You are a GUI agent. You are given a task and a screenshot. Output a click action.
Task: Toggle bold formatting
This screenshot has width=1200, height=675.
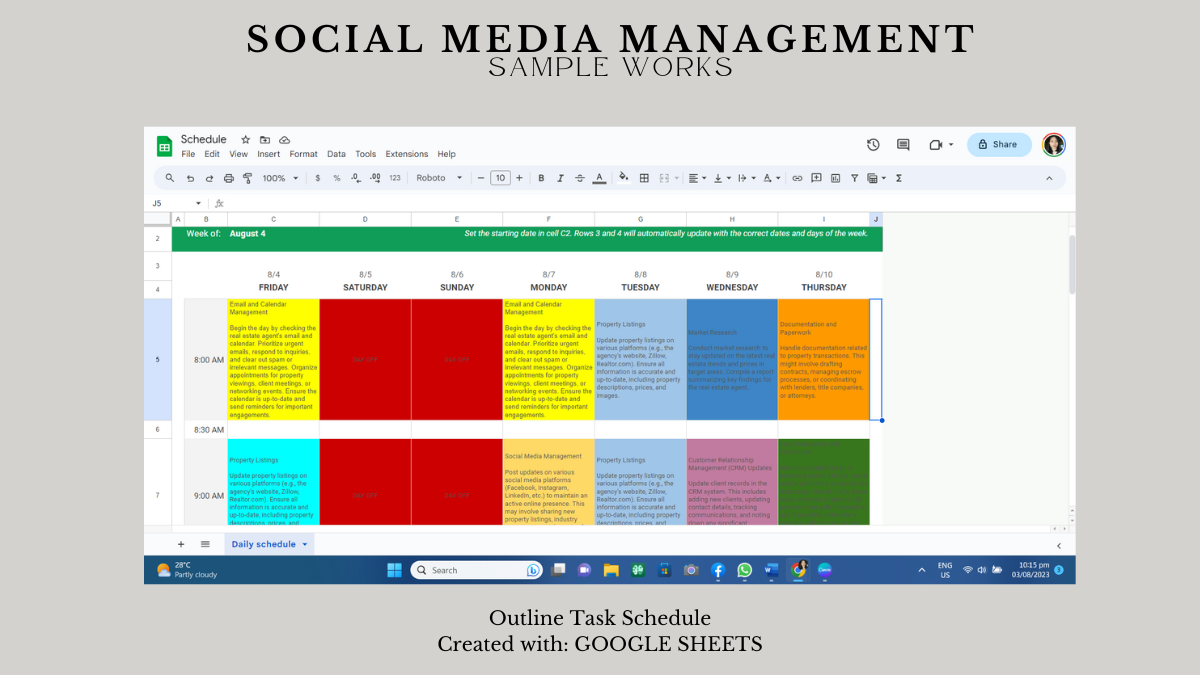tap(541, 178)
